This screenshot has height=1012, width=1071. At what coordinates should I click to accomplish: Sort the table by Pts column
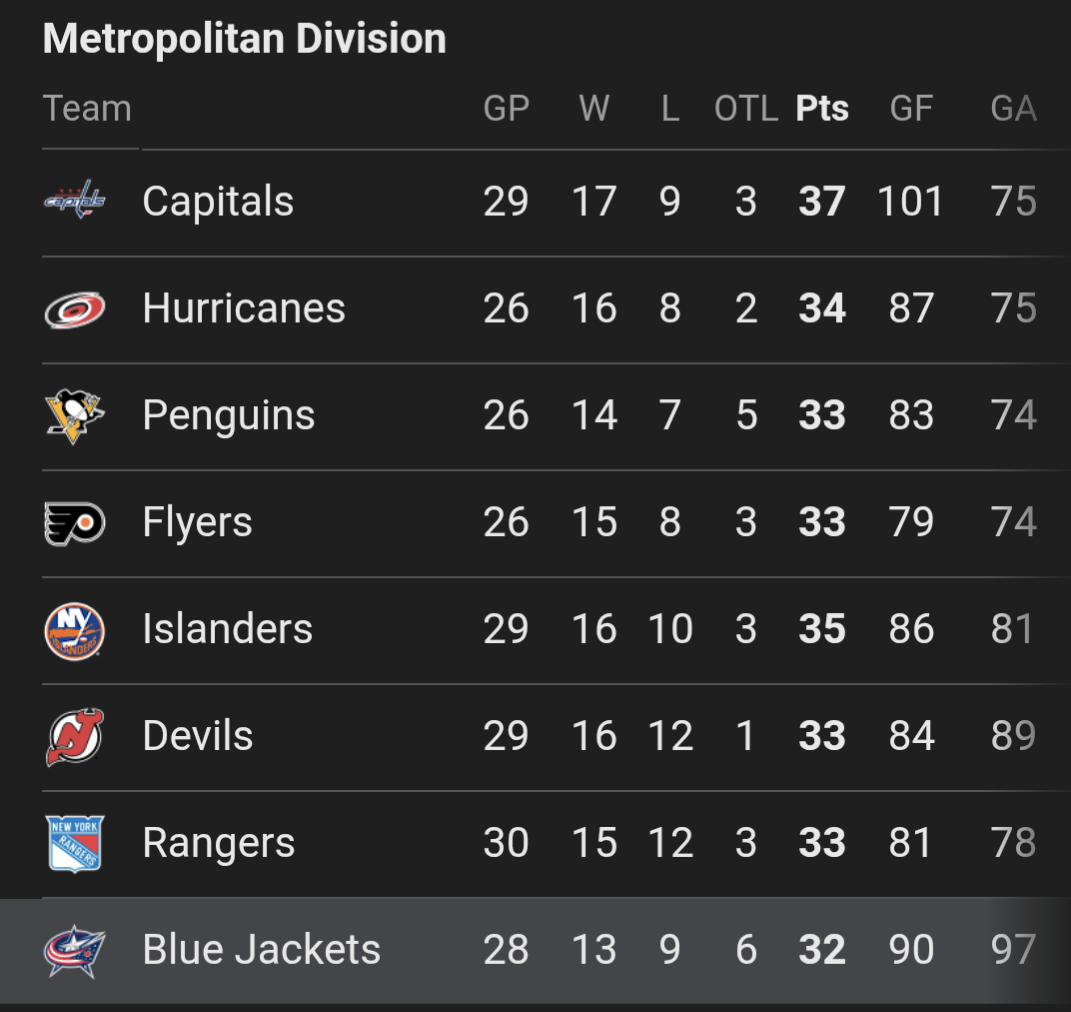point(821,108)
